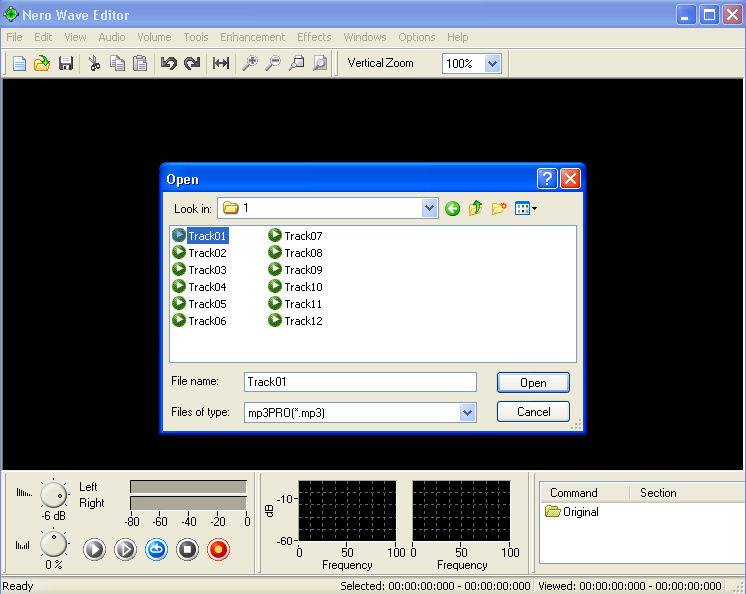Viewport: 746px width, 594px height.
Task: Open the Enhancement menu
Action: 252,37
